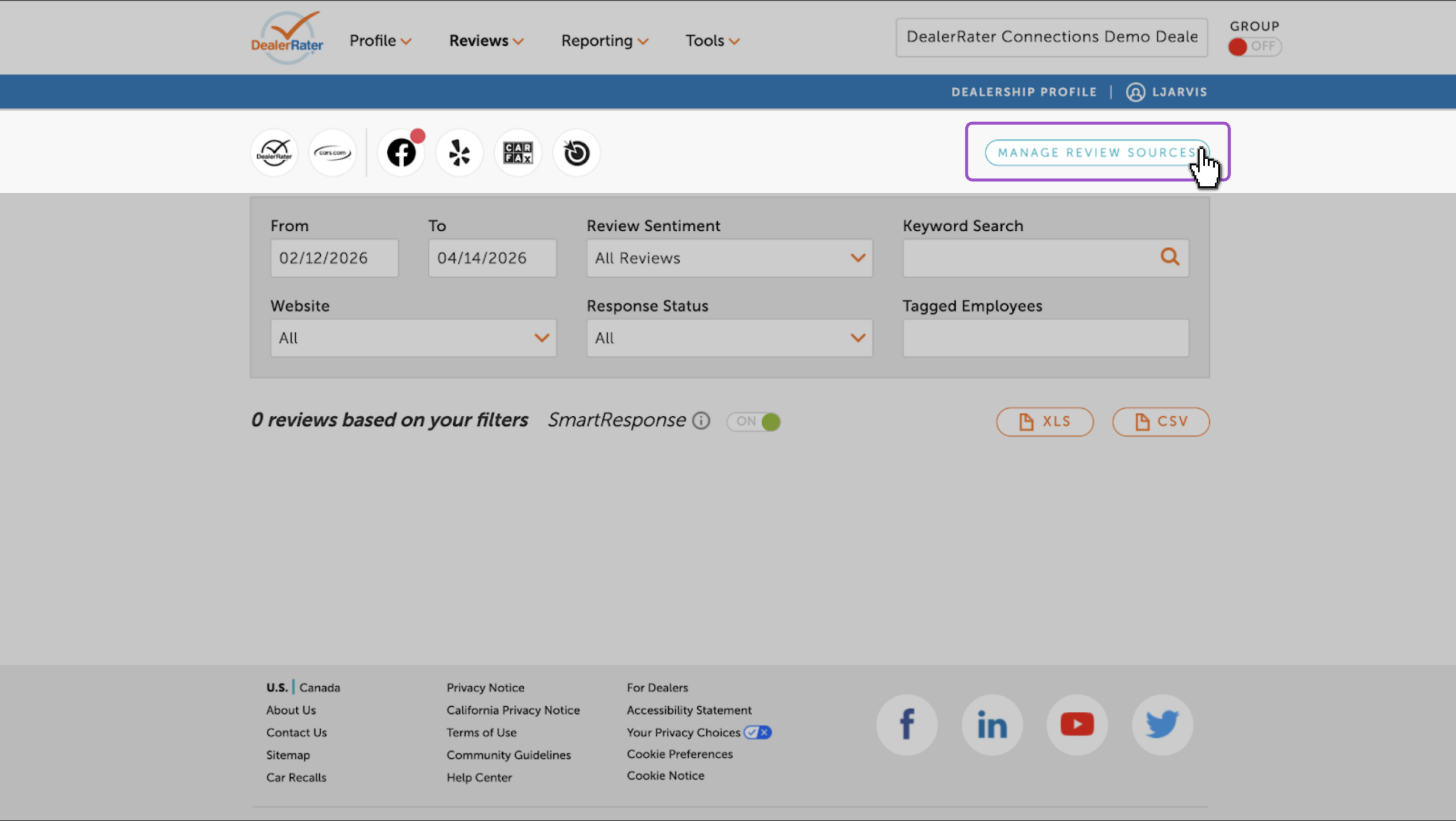Click the LJARVIS user account icon
Image resolution: width=1456 pixels, height=821 pixels.
(1135, 92)
